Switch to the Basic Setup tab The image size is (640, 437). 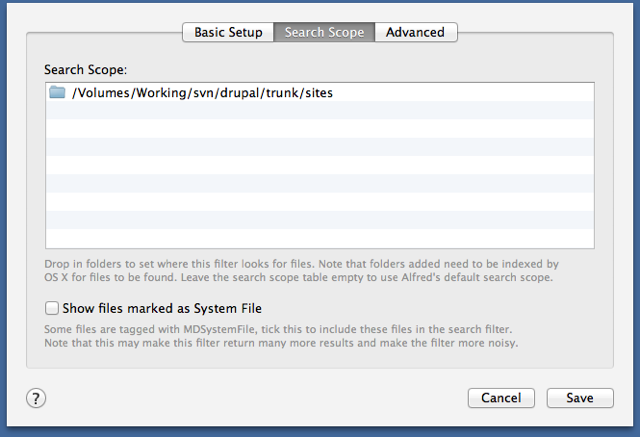pos(228,32)
